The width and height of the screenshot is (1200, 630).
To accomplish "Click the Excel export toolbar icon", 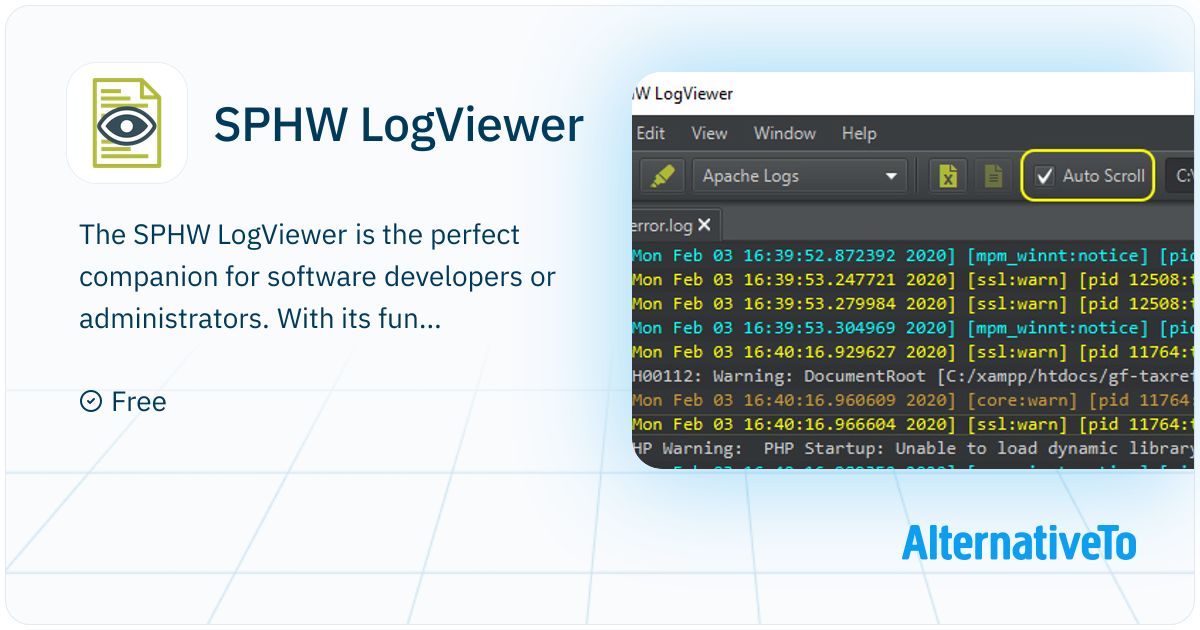I will click(x=948, y=176).
